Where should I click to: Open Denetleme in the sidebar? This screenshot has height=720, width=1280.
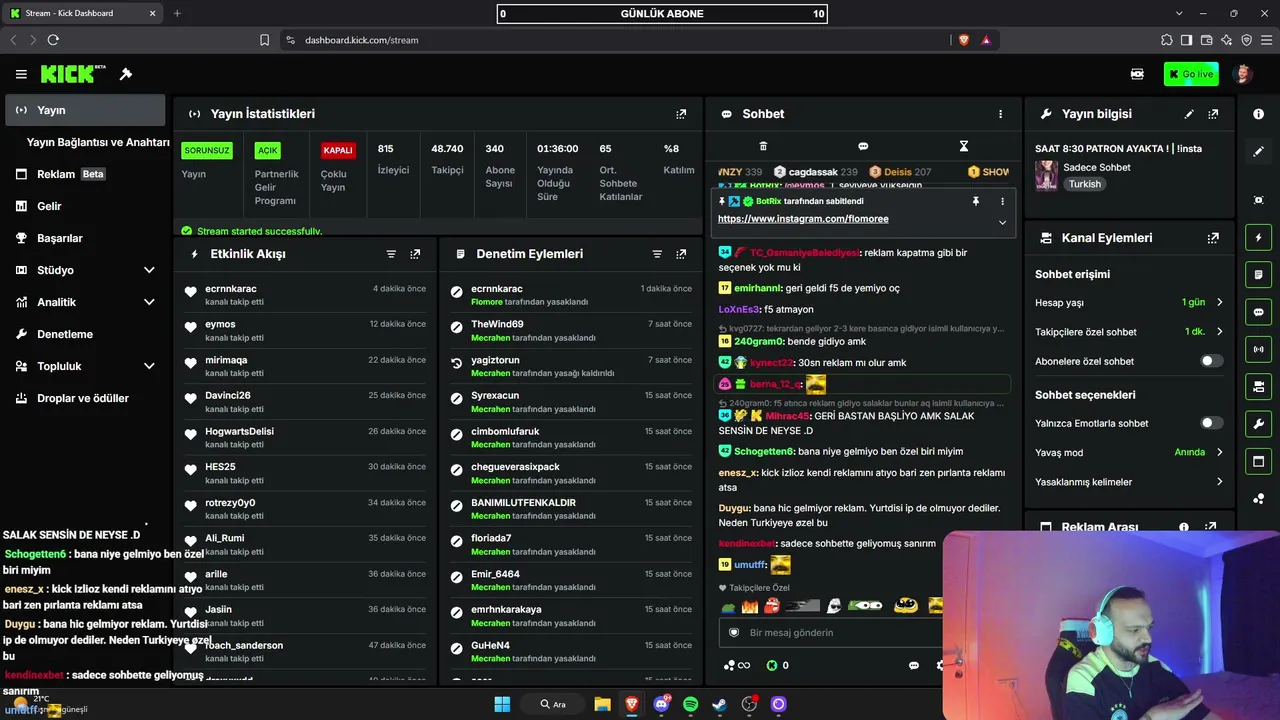pos(85,334)
